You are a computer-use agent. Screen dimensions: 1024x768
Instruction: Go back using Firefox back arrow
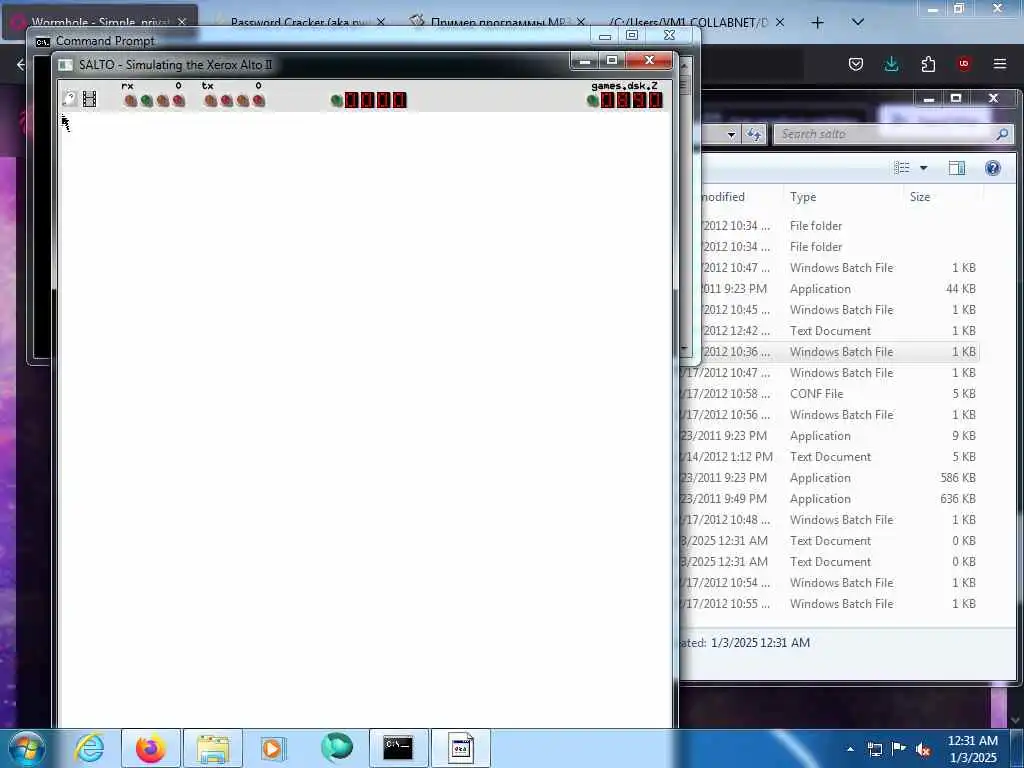click(x=20, y=64)
